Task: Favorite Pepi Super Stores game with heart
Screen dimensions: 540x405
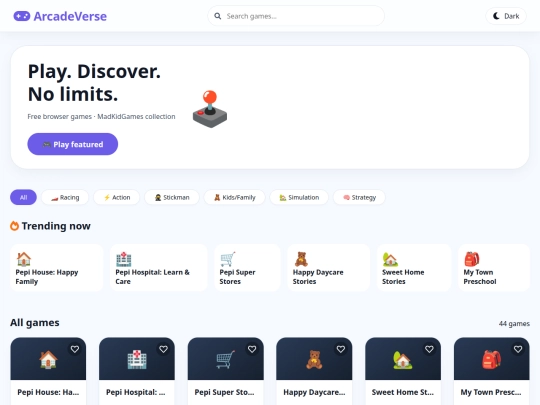Action: (x=252, y=349)
